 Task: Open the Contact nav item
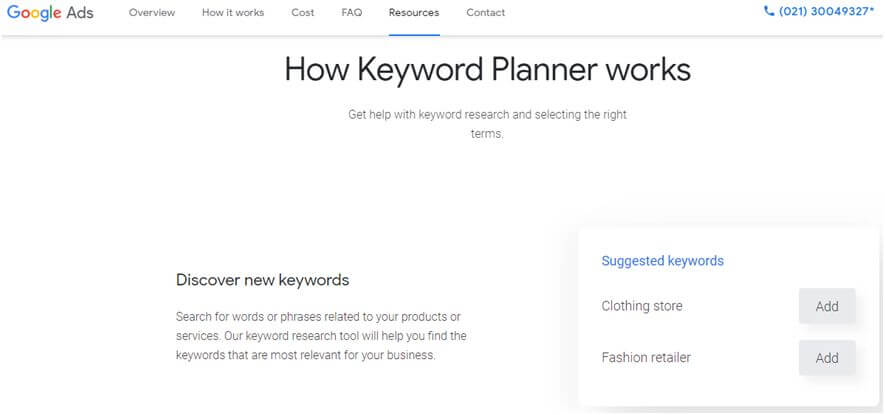pyautogui.click(x=485, y=12)
